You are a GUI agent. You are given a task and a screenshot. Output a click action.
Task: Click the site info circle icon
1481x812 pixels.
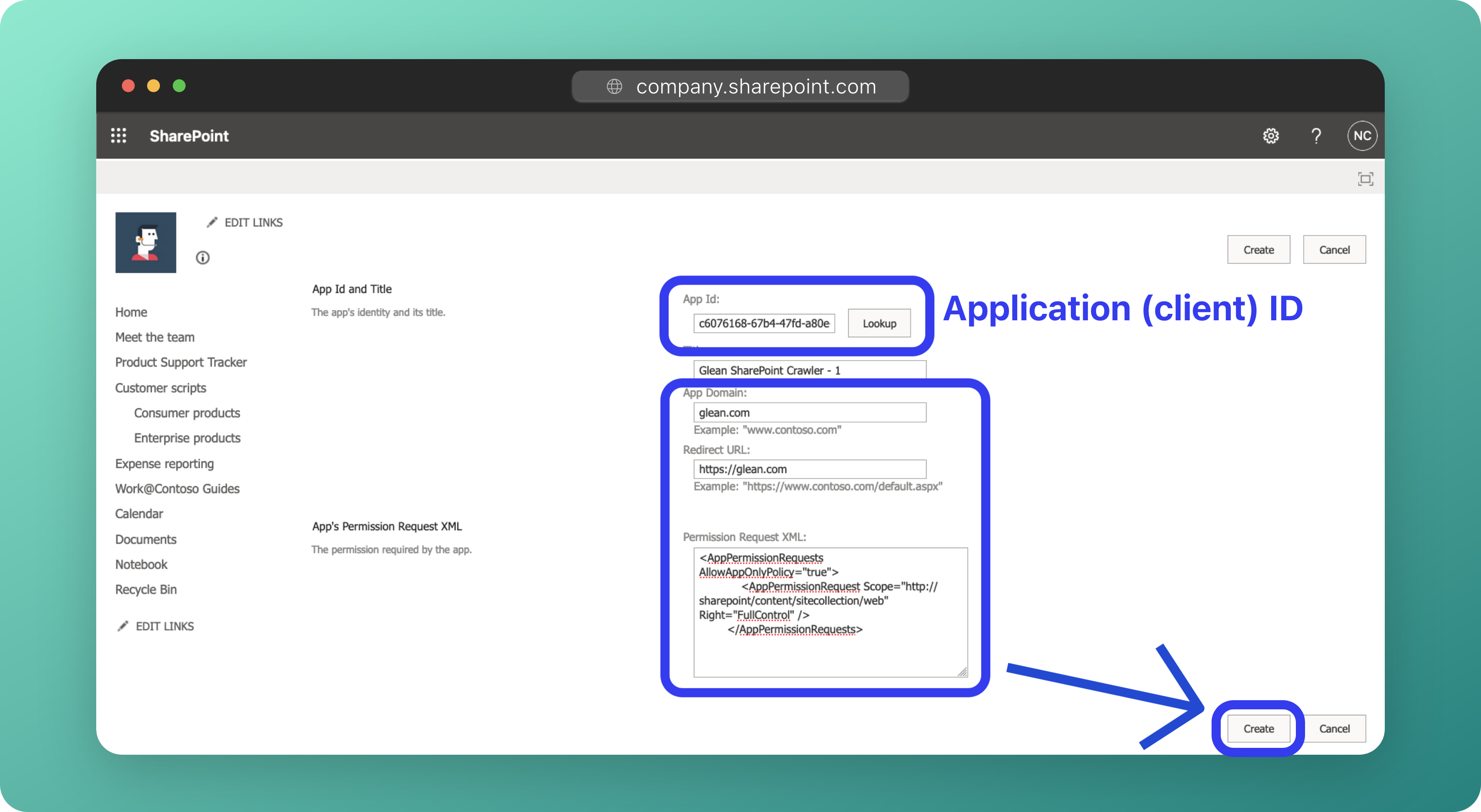click(203, 258)
